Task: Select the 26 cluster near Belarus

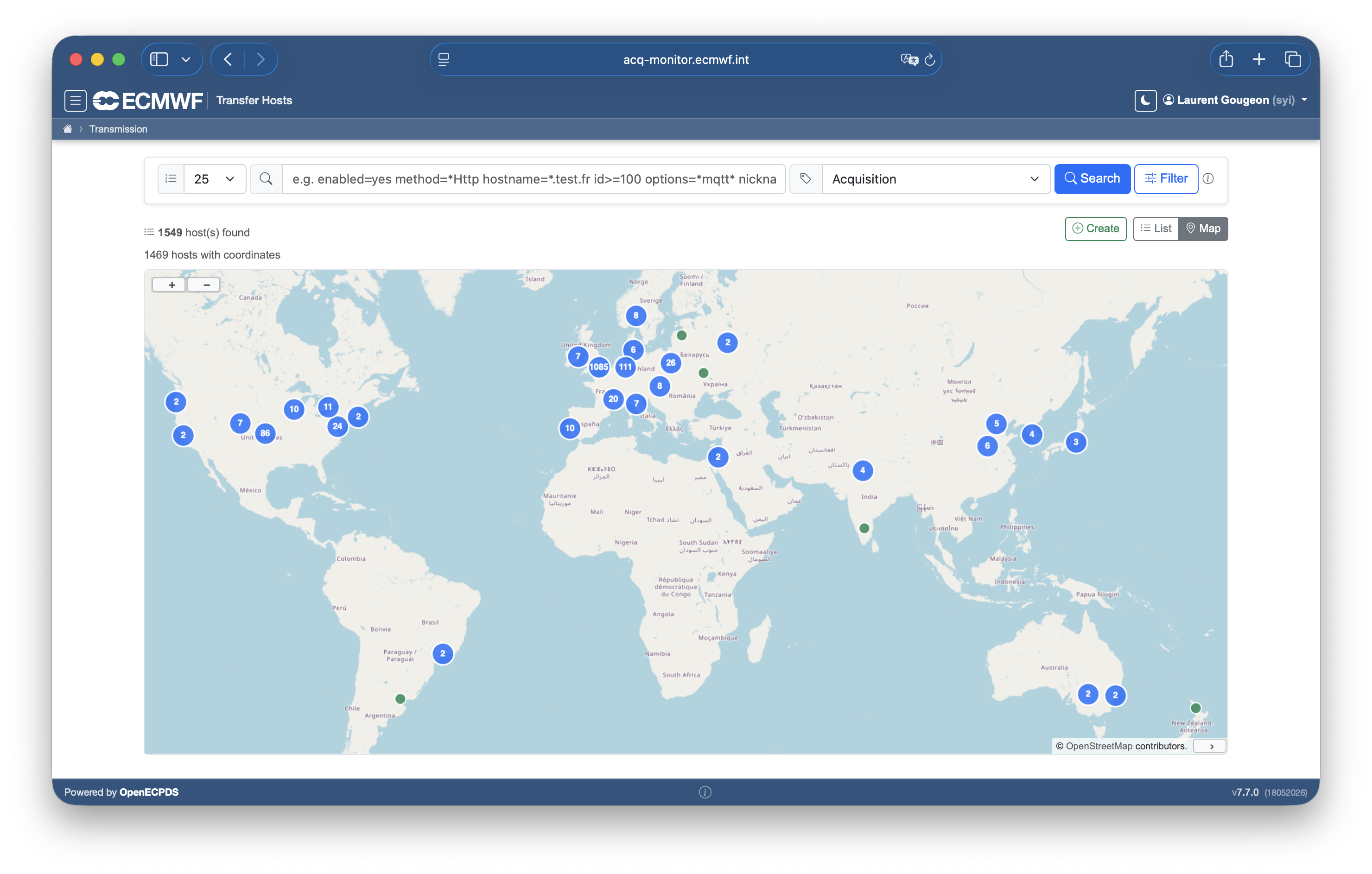Action: coord(671,362)
